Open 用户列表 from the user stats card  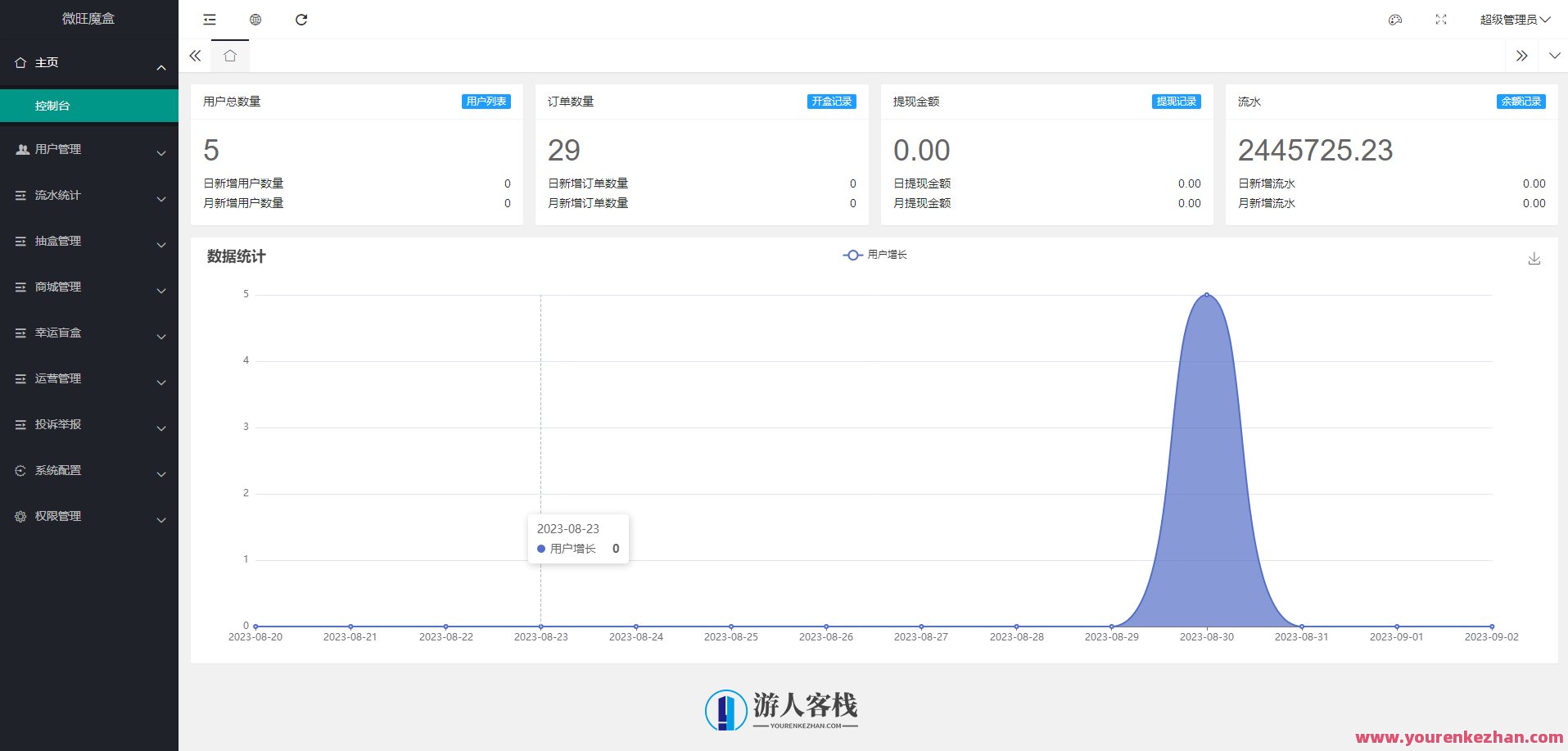point(486,101)
